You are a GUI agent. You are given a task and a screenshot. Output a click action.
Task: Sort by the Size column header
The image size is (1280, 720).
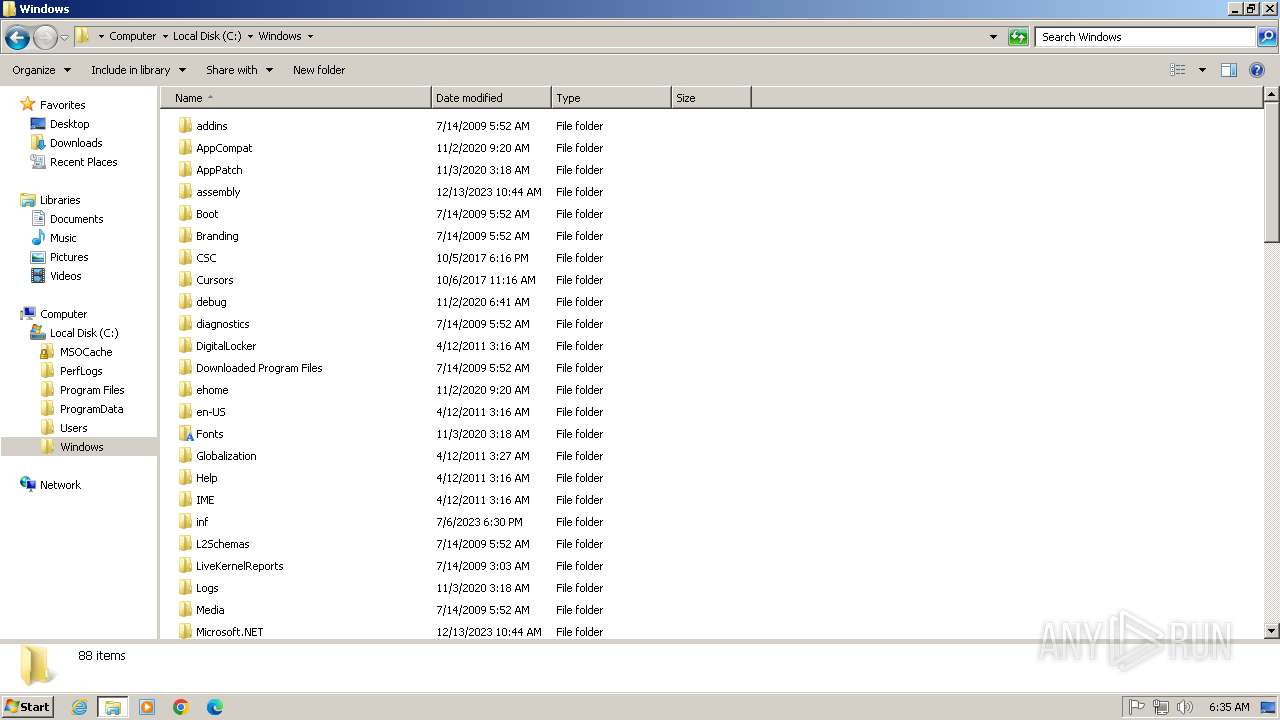click(711, 98)
